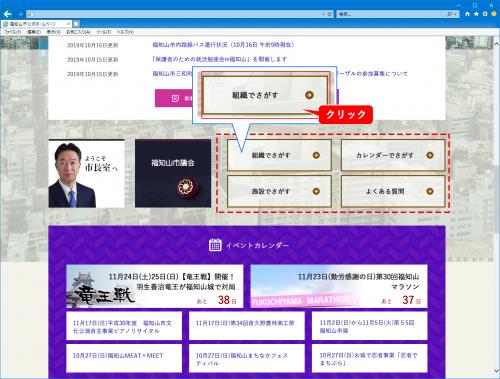
Task: Click the よくある質問 button
Action: click(393, 191)
